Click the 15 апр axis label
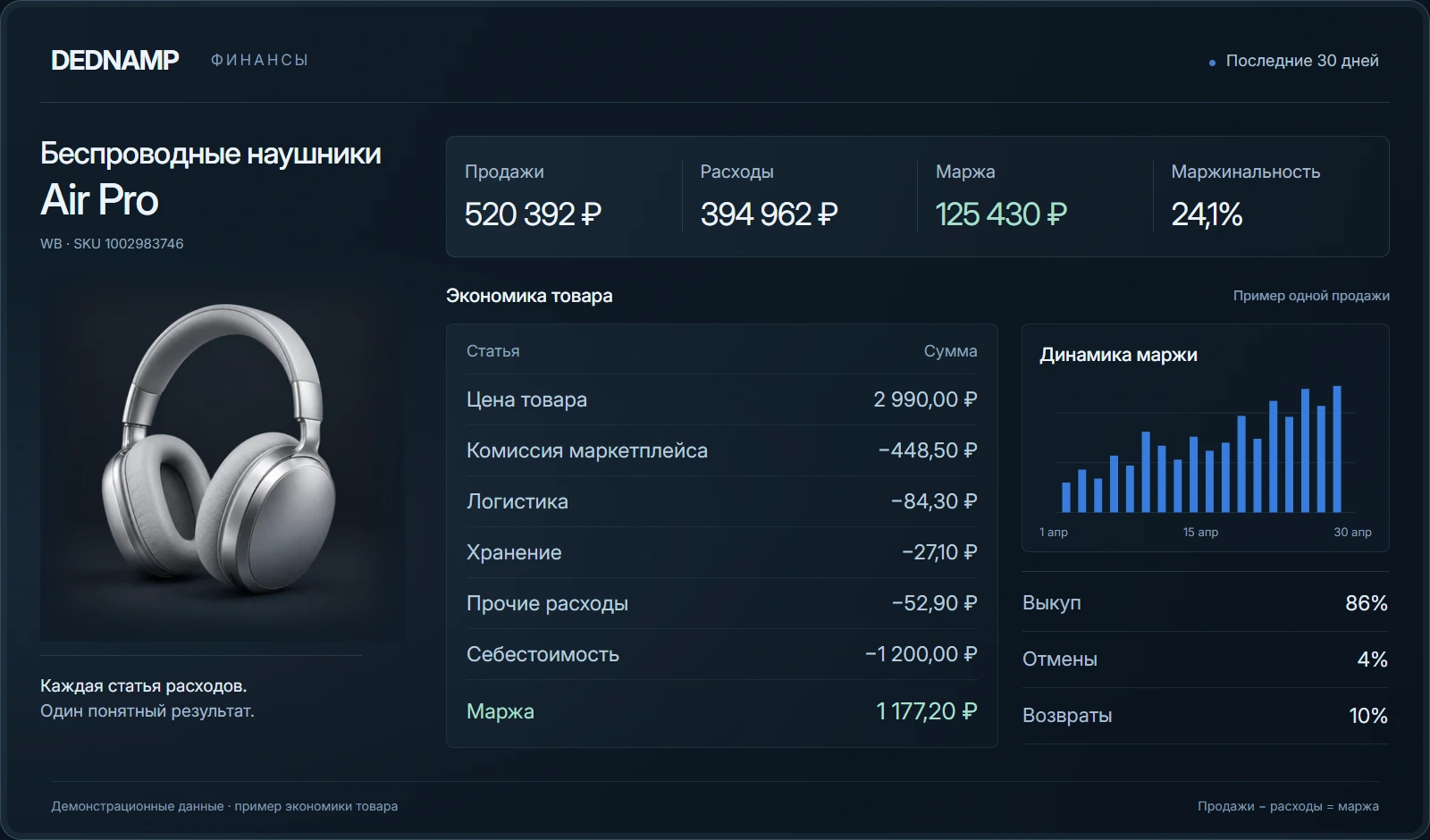 click(1200, 532)
